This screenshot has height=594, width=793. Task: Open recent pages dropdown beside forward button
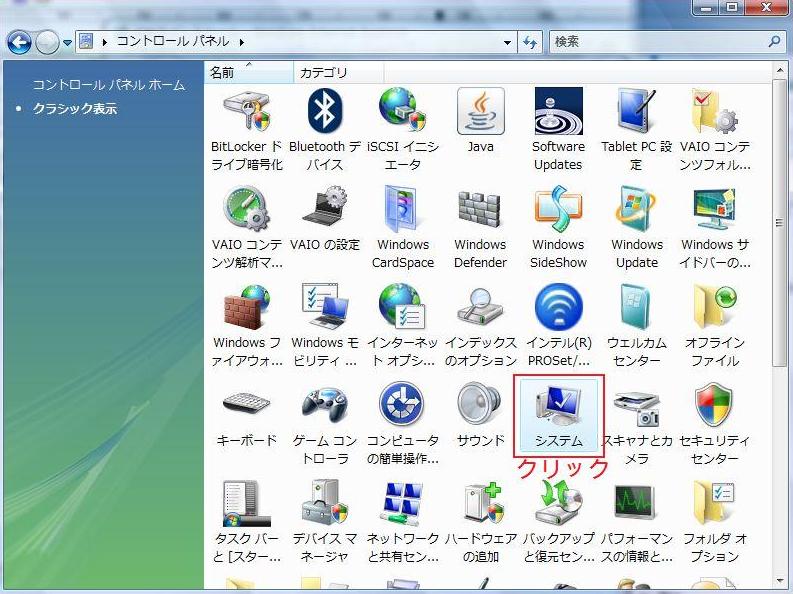pos(68,42)
